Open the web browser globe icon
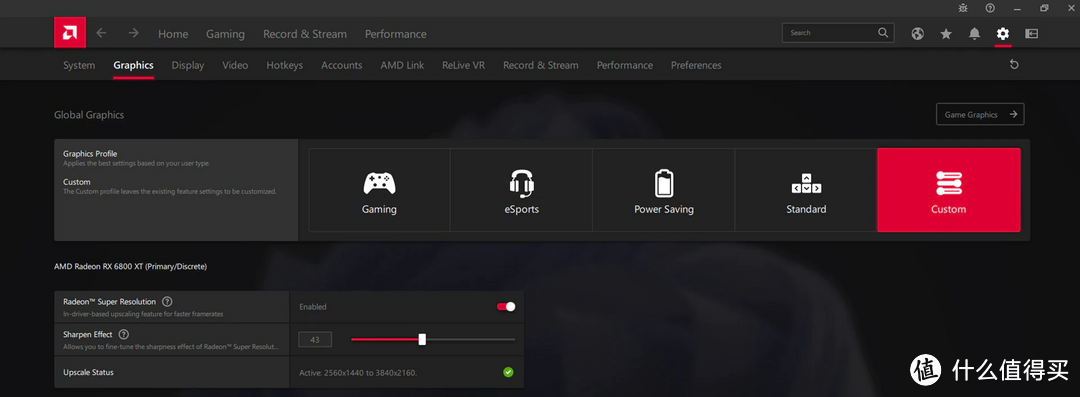 (x=917, y=33)
